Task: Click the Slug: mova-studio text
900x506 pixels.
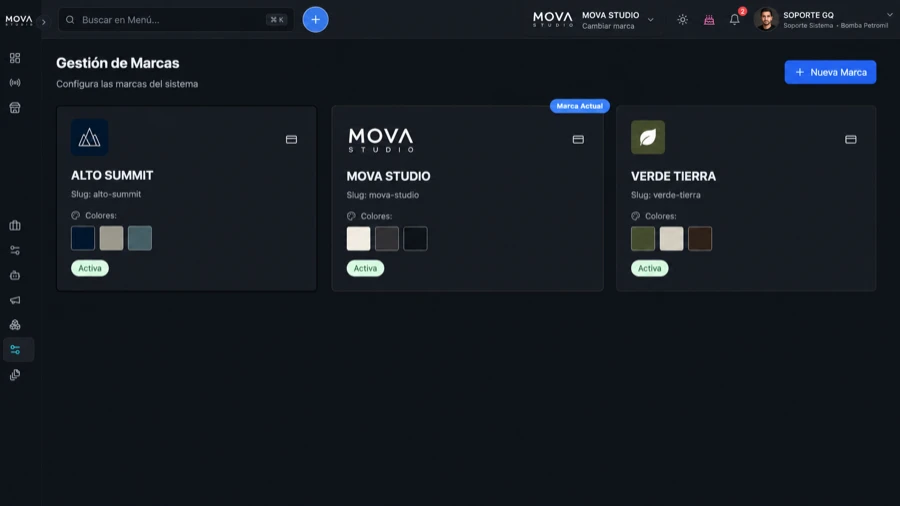Action: pos(383,195)
